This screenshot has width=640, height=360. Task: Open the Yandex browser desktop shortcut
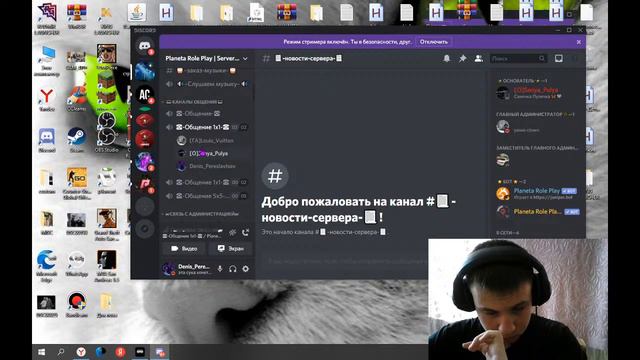tap(47, 99)
